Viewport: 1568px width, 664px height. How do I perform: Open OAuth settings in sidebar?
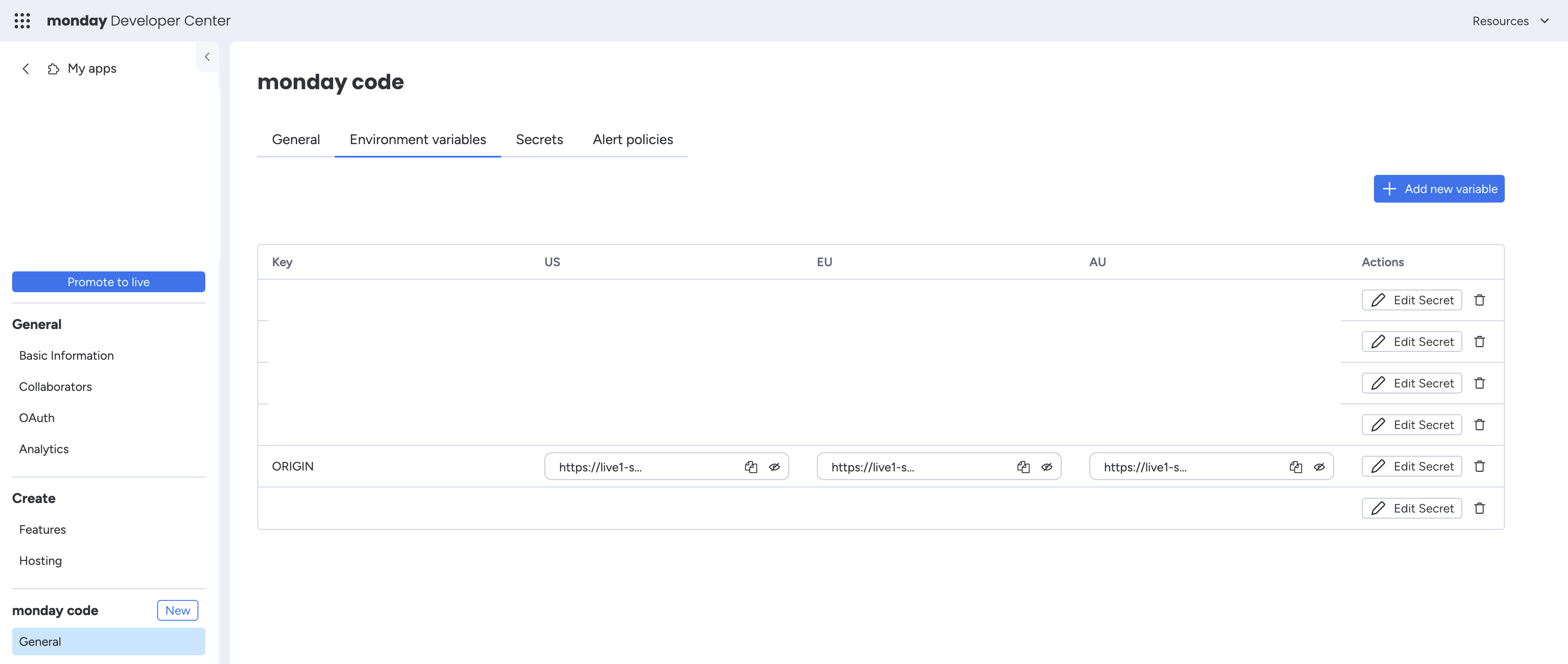coord(36,418)
